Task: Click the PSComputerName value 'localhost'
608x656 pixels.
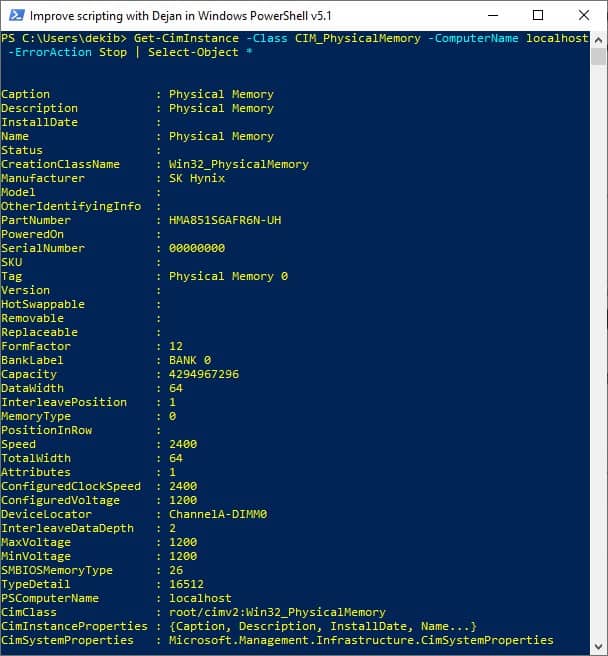Action: click(x=200, y=598)
